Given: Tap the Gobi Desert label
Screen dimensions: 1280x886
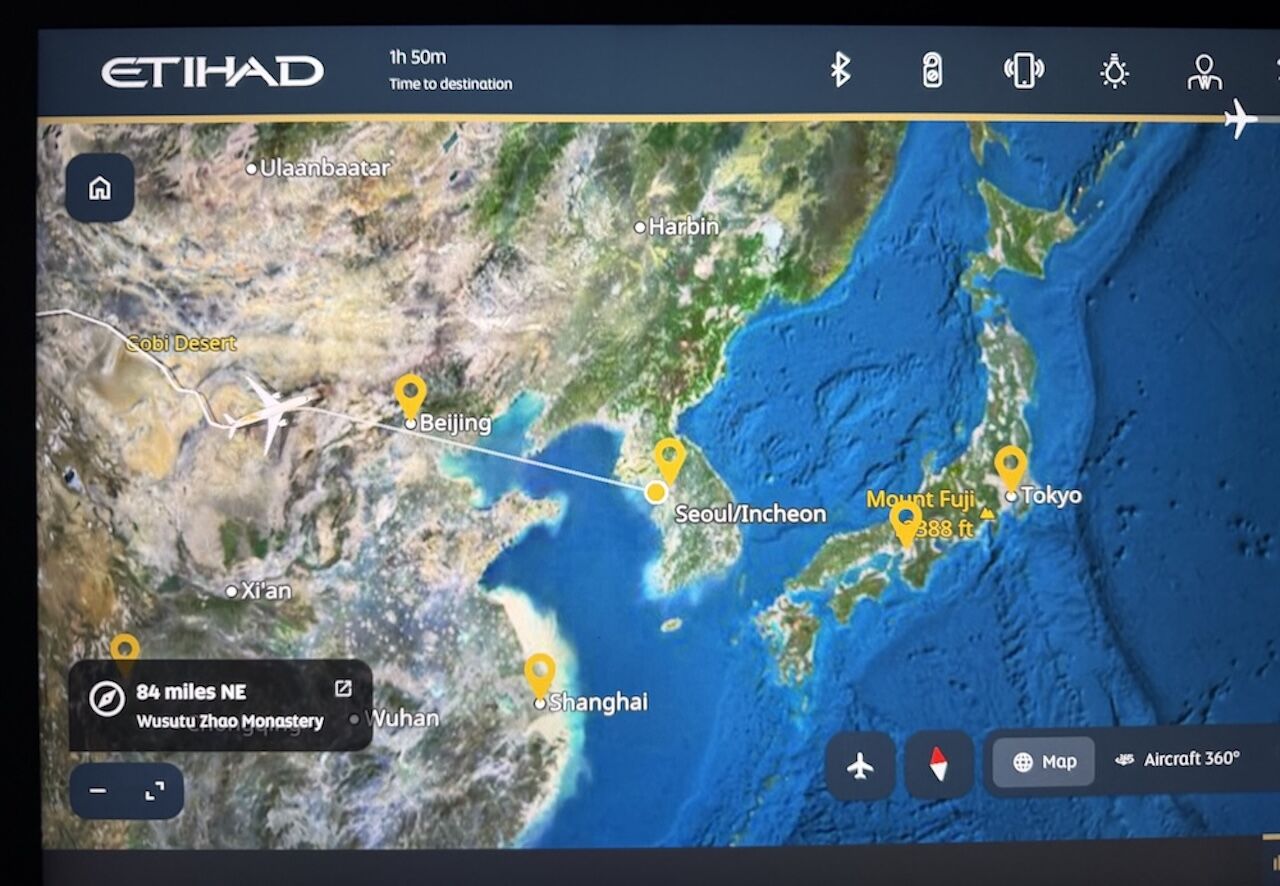Looking at the screenshot, I should pyautogui.click(x=181, y=343).
